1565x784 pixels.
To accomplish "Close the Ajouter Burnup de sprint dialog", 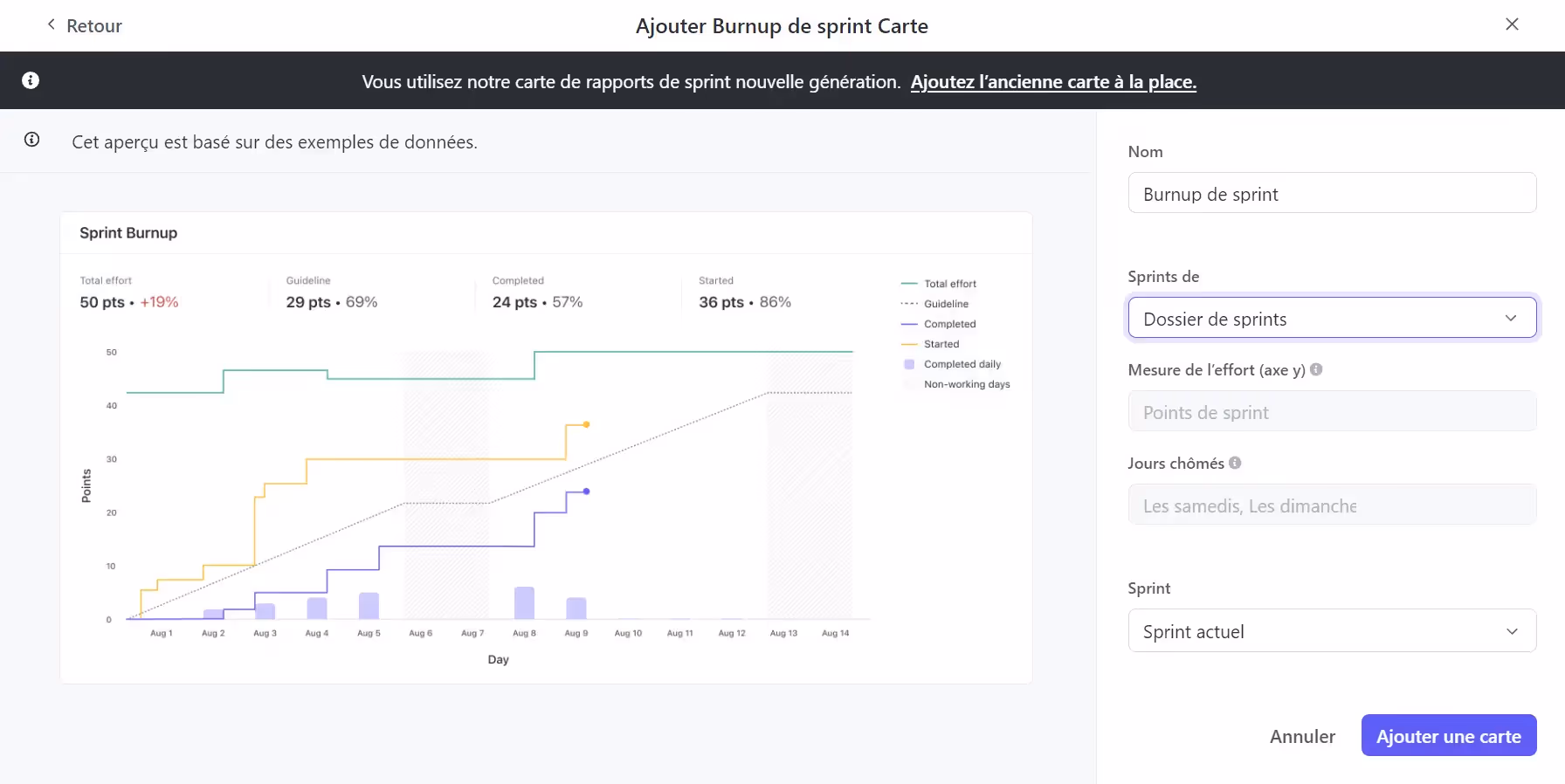I will click(x=1512, y=24).
